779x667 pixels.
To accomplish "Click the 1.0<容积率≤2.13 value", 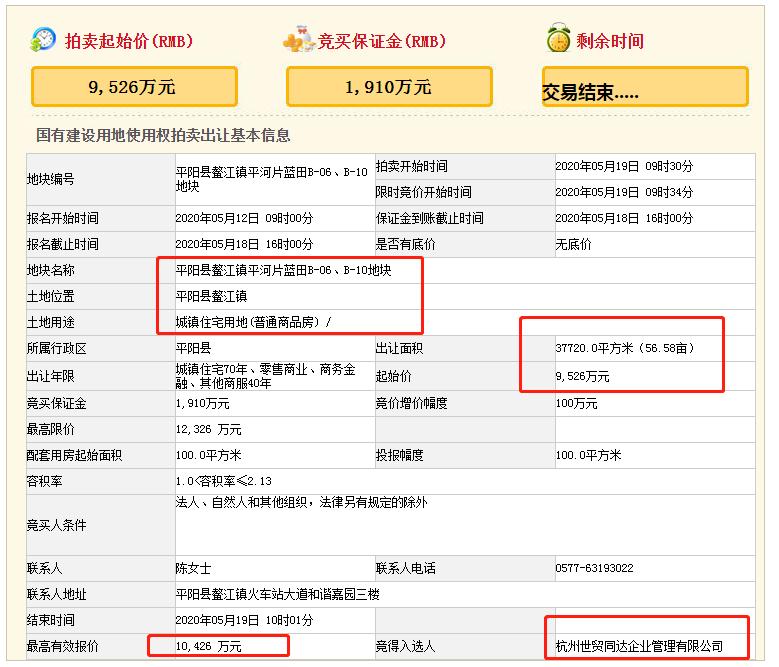I will click(x=224, y=481).
